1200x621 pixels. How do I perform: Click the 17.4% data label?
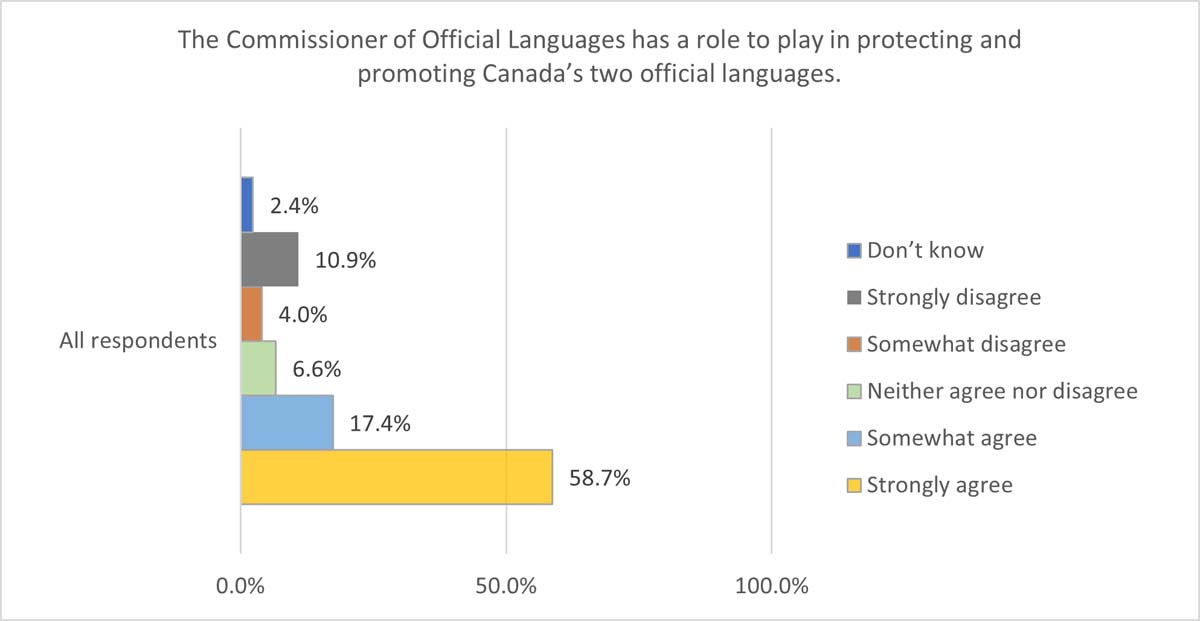pyautogui.click(x=381, y=424)
